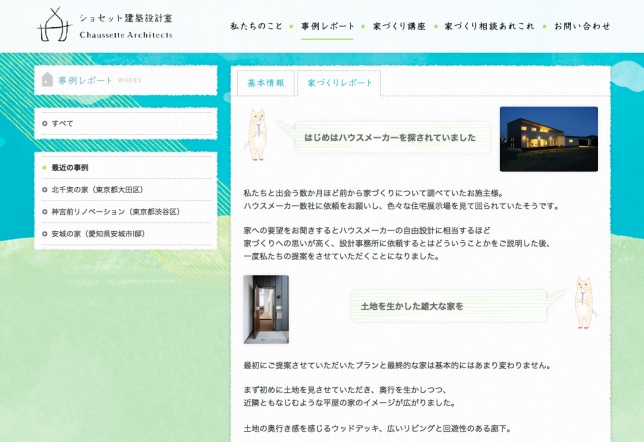Image resolution: width=644 pixels, height=442 pixels.
Task: Click the cat illustration beside 土地を生かした bubble
Action: click(585, 302)
